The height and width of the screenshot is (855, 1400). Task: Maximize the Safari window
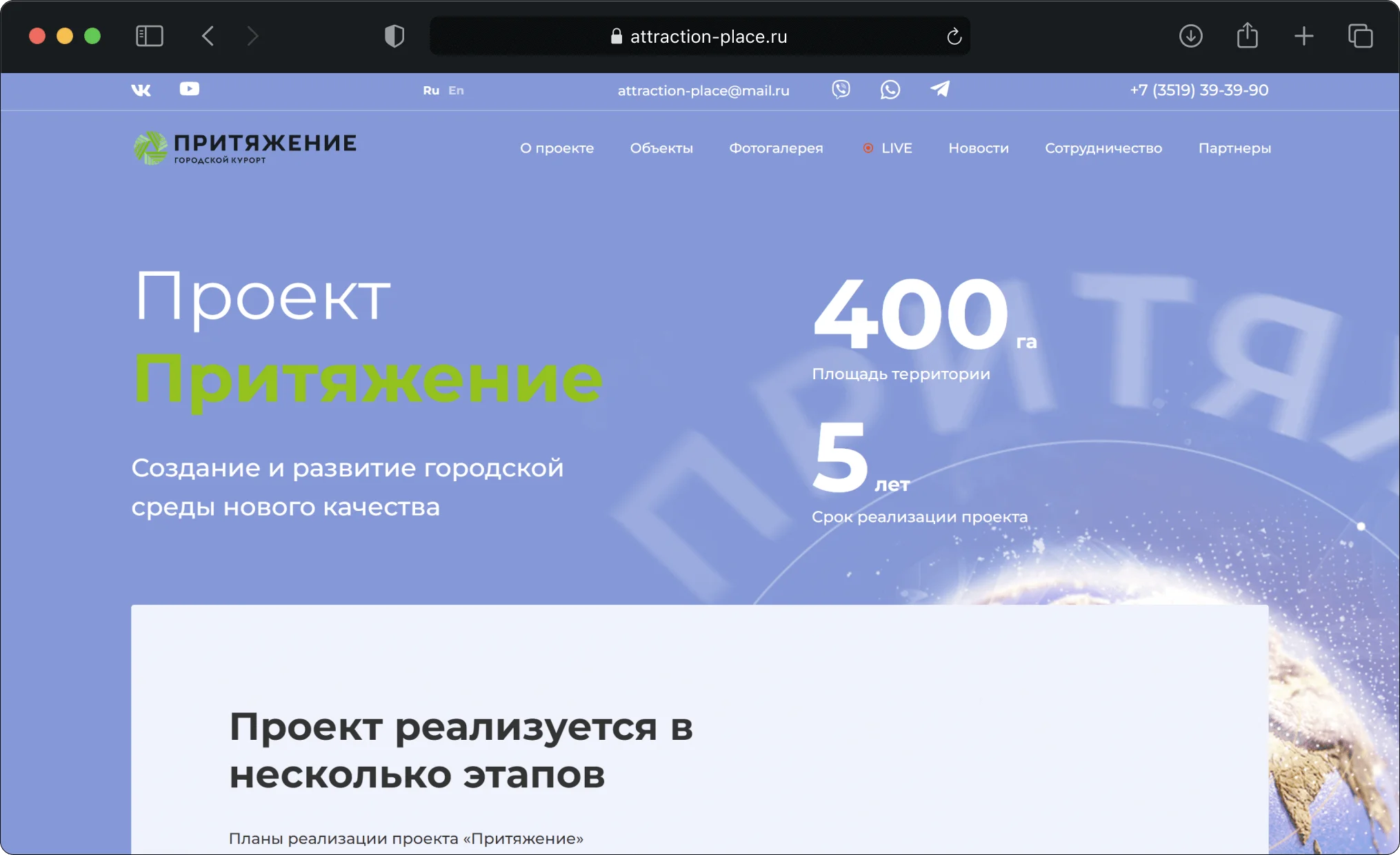(92, 36)
